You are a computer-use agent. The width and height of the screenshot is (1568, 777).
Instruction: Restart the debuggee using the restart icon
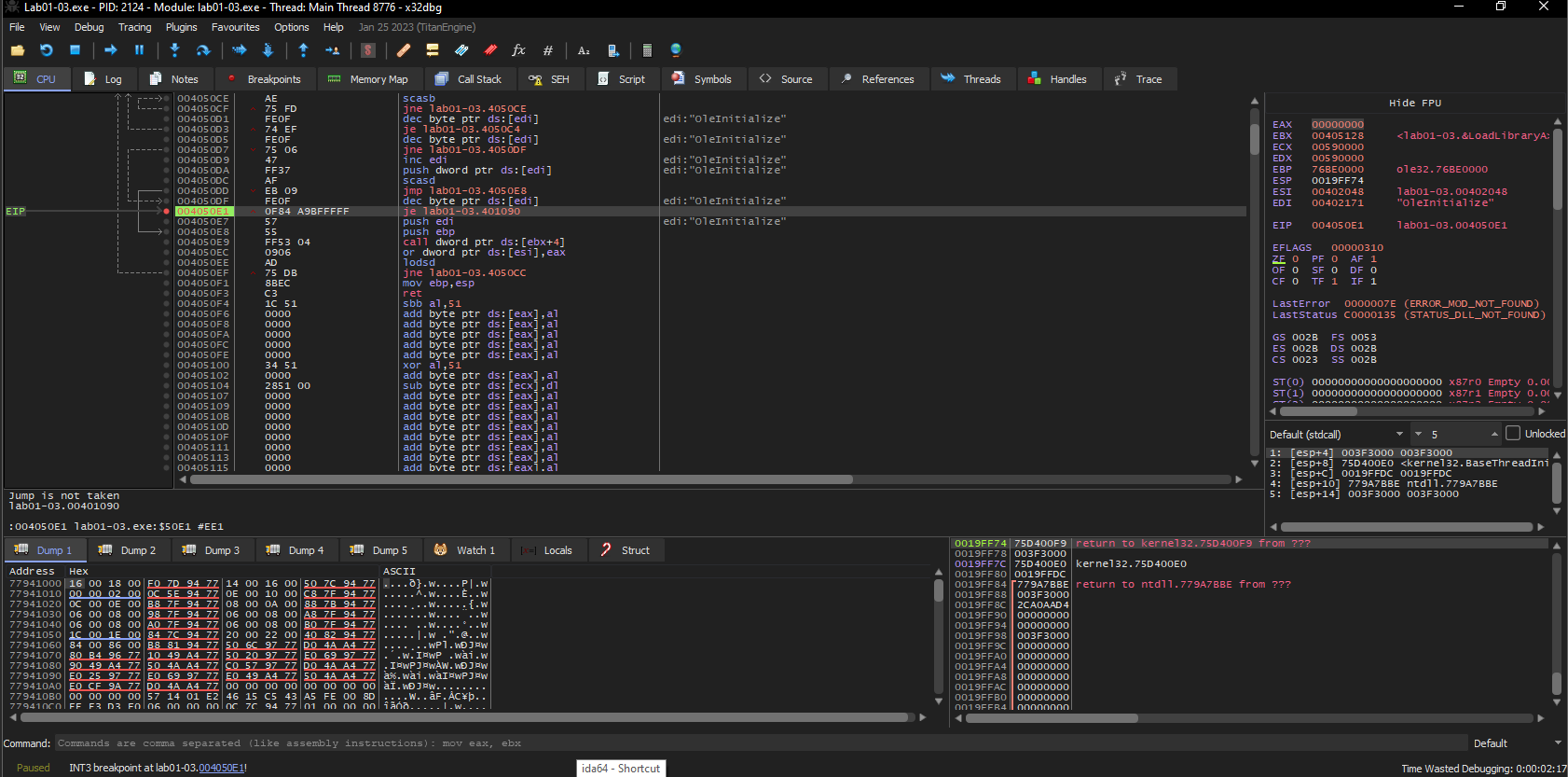click(47, 50)
